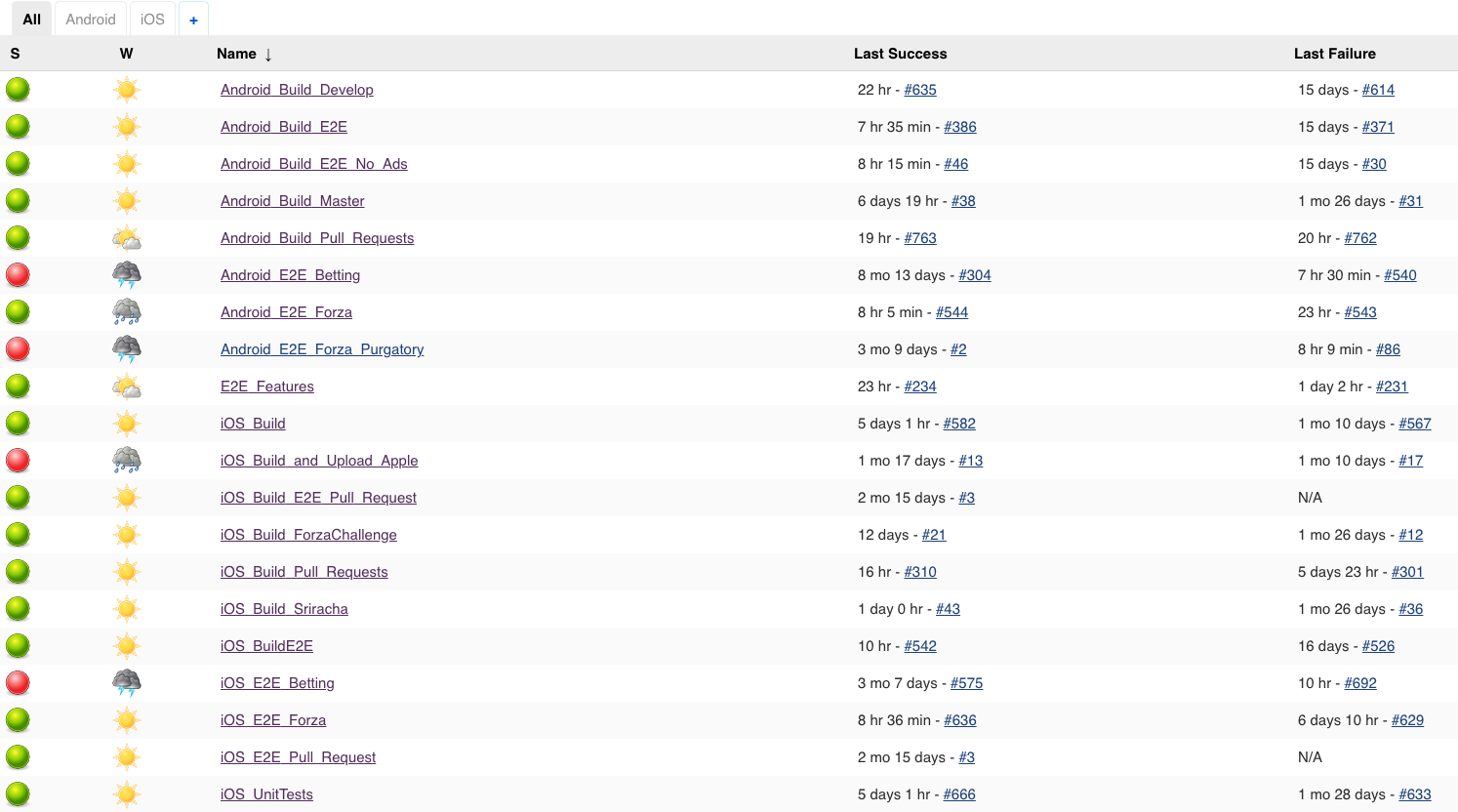Image resolution: width=1458 pixels, height=812 pixels.
Task: Click sunny weather icon for iOS_E2E_Pull_Request
Action: [126, 757]
